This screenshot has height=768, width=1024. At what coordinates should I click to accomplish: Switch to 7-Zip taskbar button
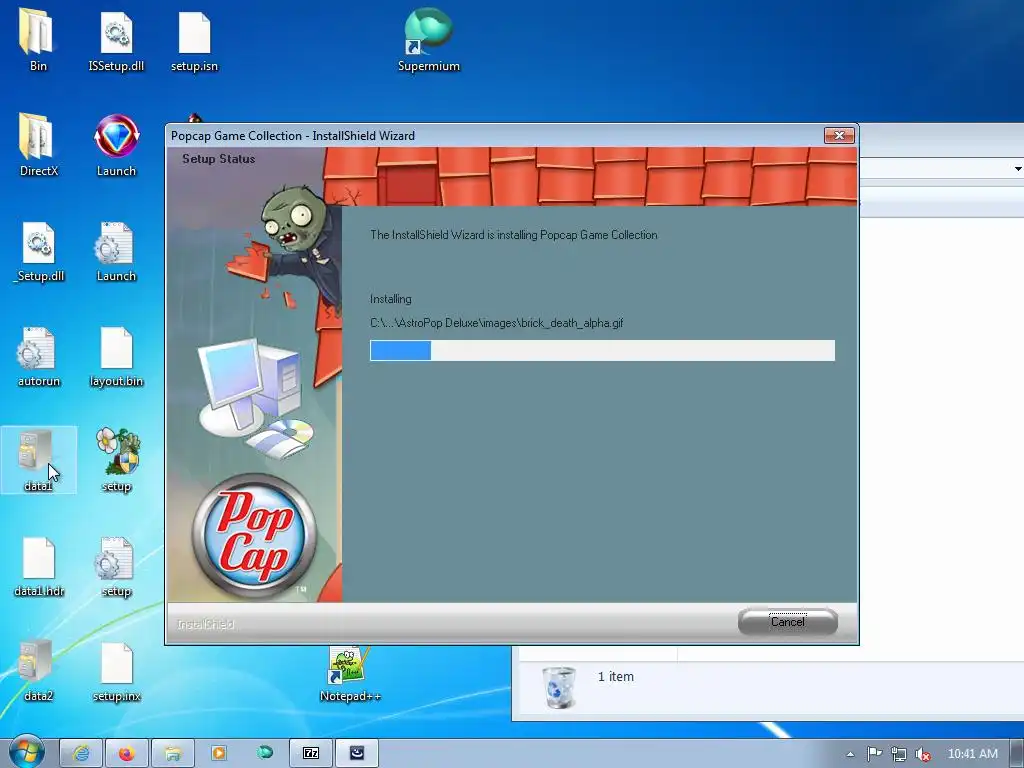[x=311, y=754]
